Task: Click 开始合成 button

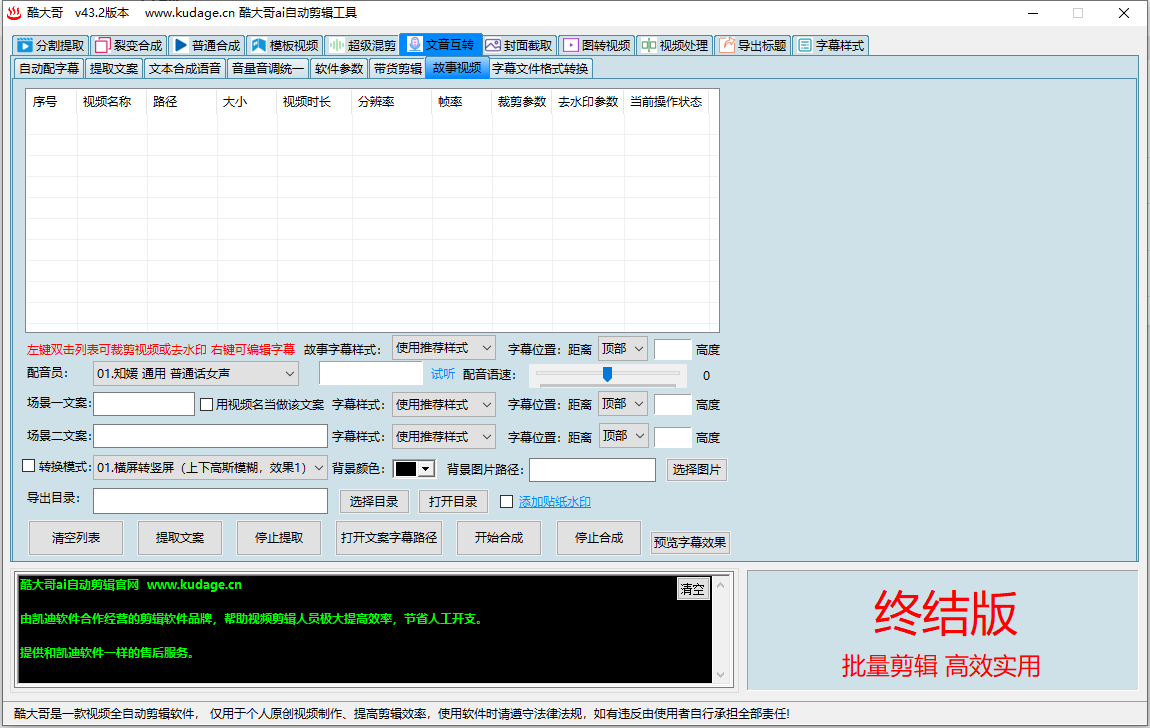Action: coord(499,537)
